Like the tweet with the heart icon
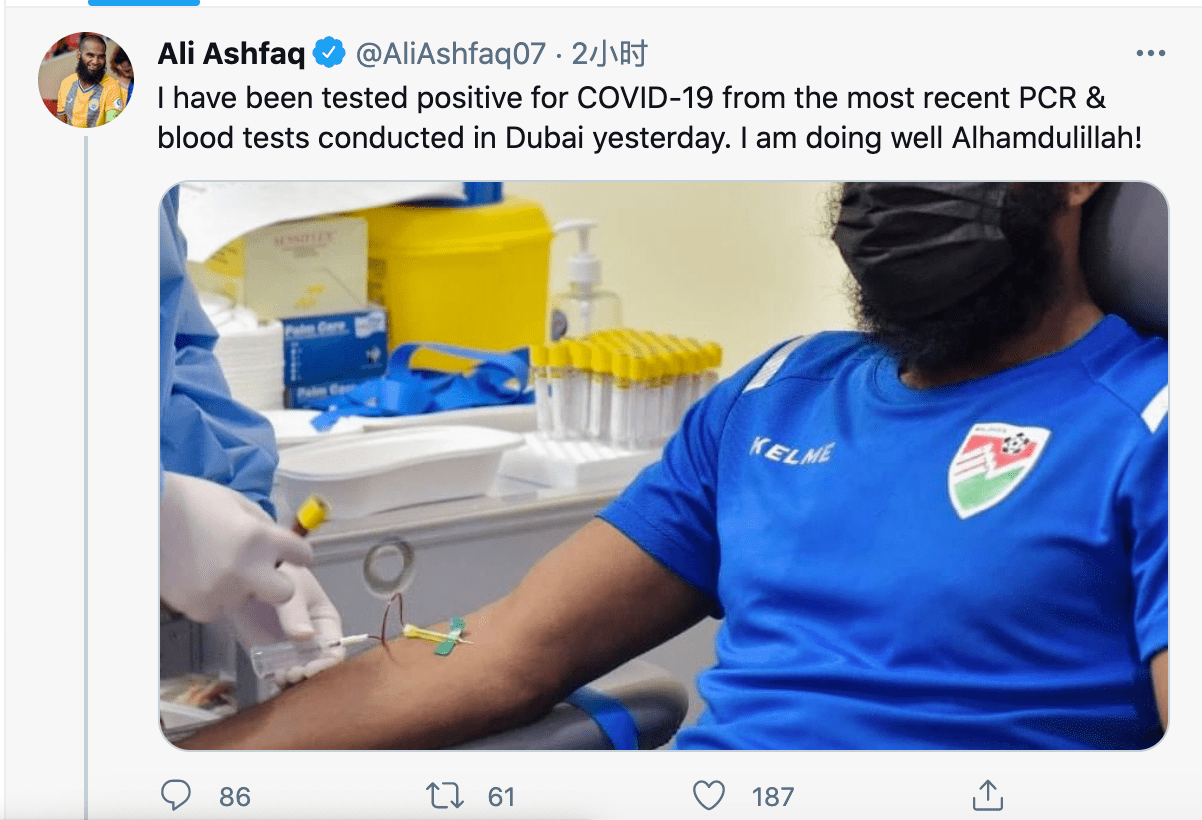The image size is (1202, 820). click(x=709, y=795)
